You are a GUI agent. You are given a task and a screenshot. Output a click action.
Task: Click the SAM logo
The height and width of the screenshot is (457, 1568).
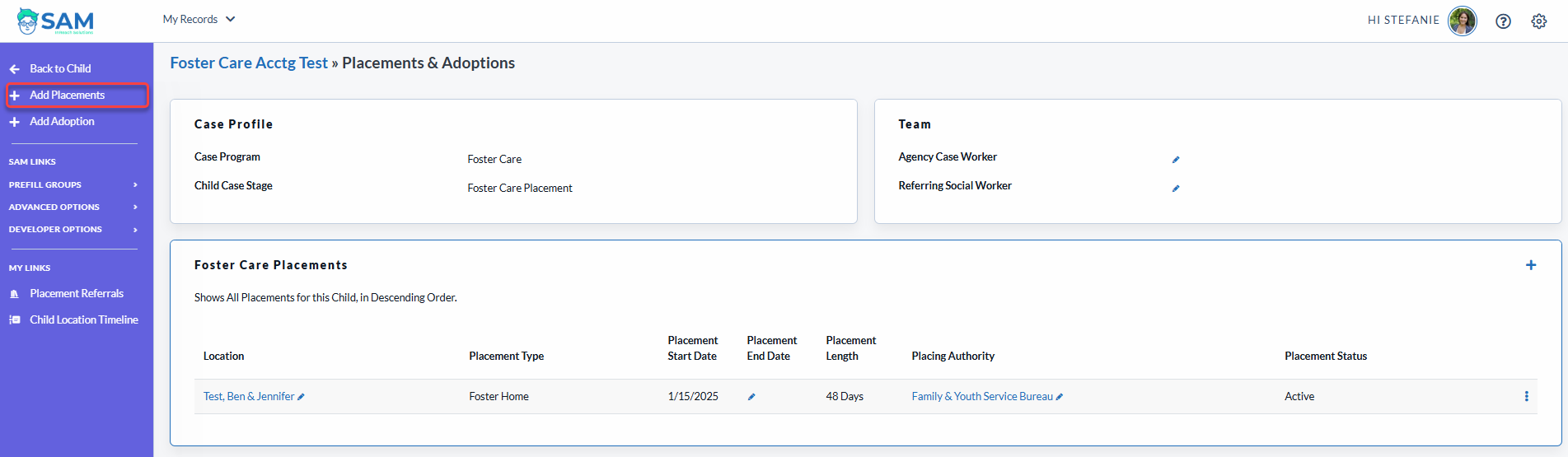[55, 21]
